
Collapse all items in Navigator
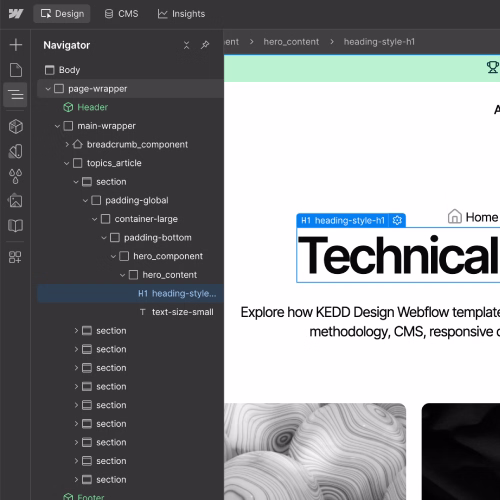[x=186, y=45]
